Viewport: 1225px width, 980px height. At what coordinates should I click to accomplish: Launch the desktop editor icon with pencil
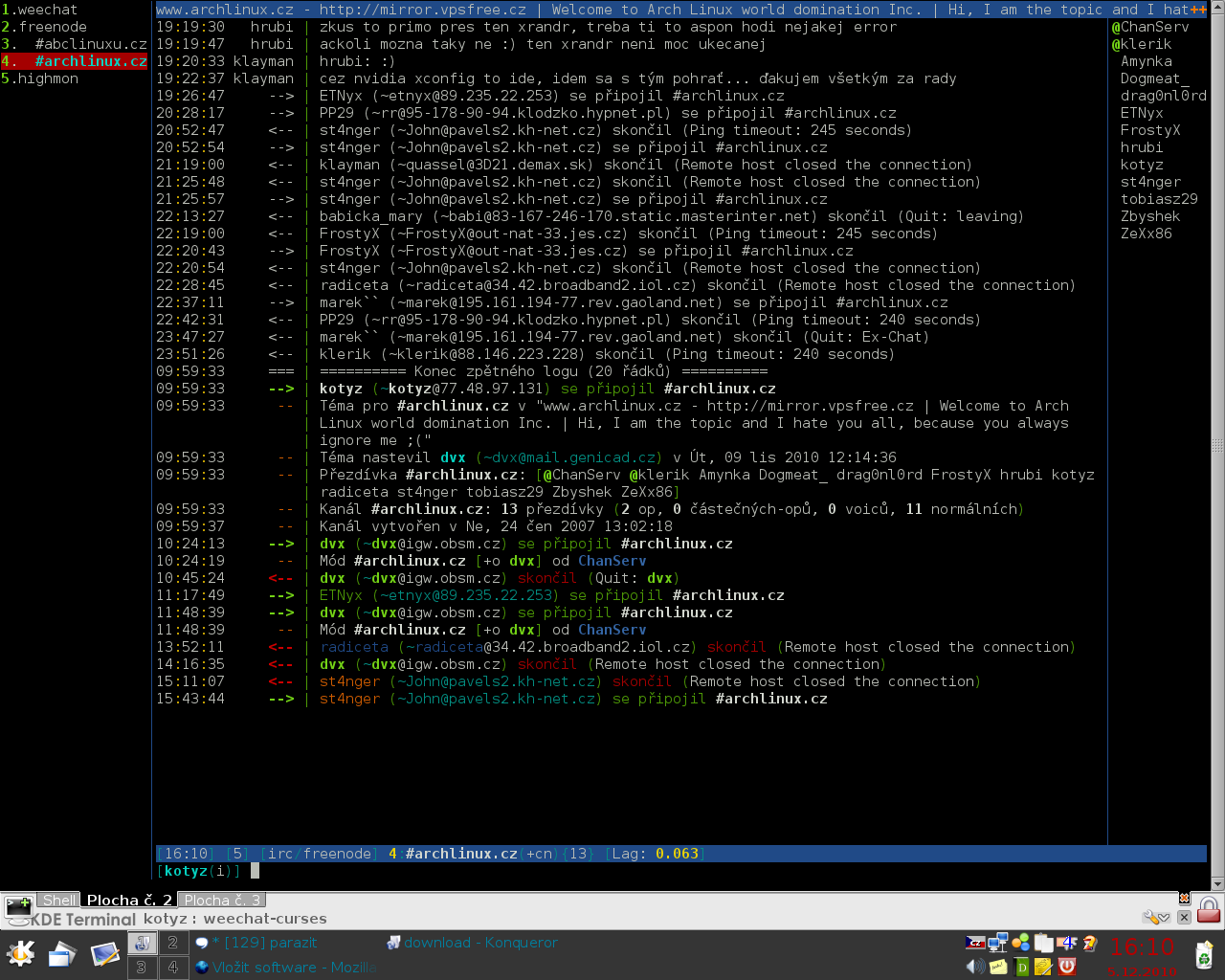104,953
